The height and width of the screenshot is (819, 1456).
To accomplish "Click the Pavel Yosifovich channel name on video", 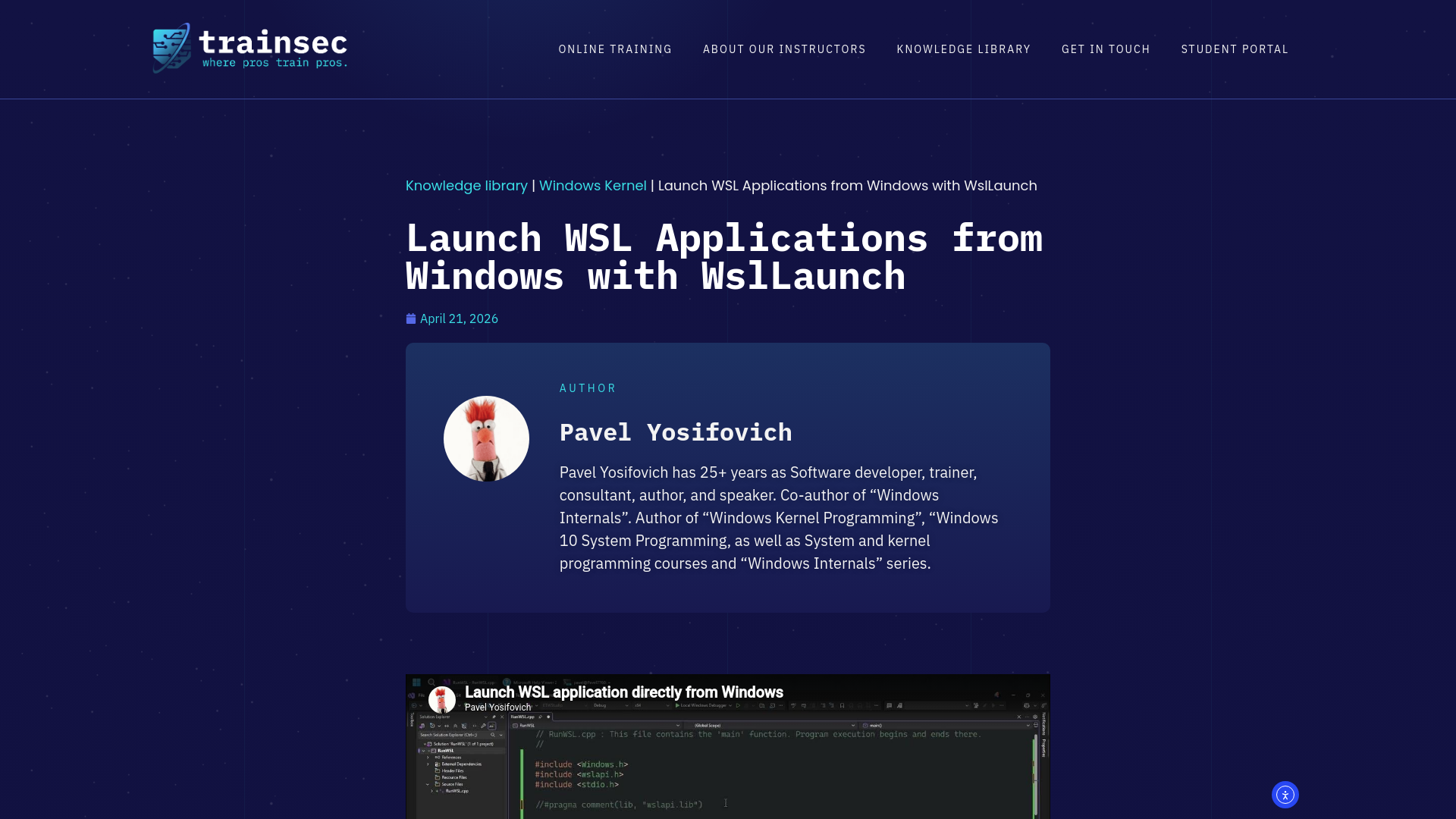I will point(497,708).
